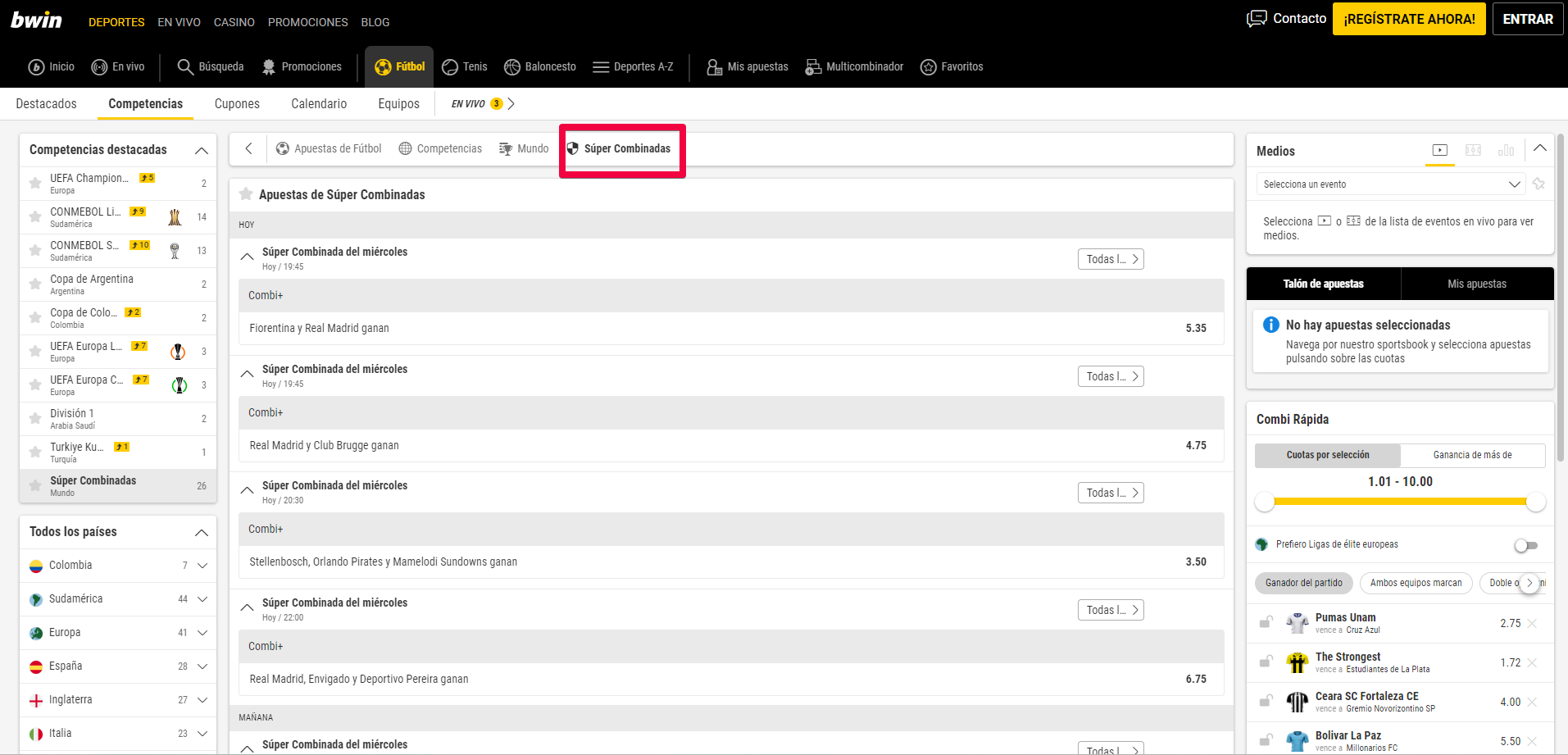The image size is (1568, 755).
Task: Click the right handle of odds slider
Action: [1536, 502]
